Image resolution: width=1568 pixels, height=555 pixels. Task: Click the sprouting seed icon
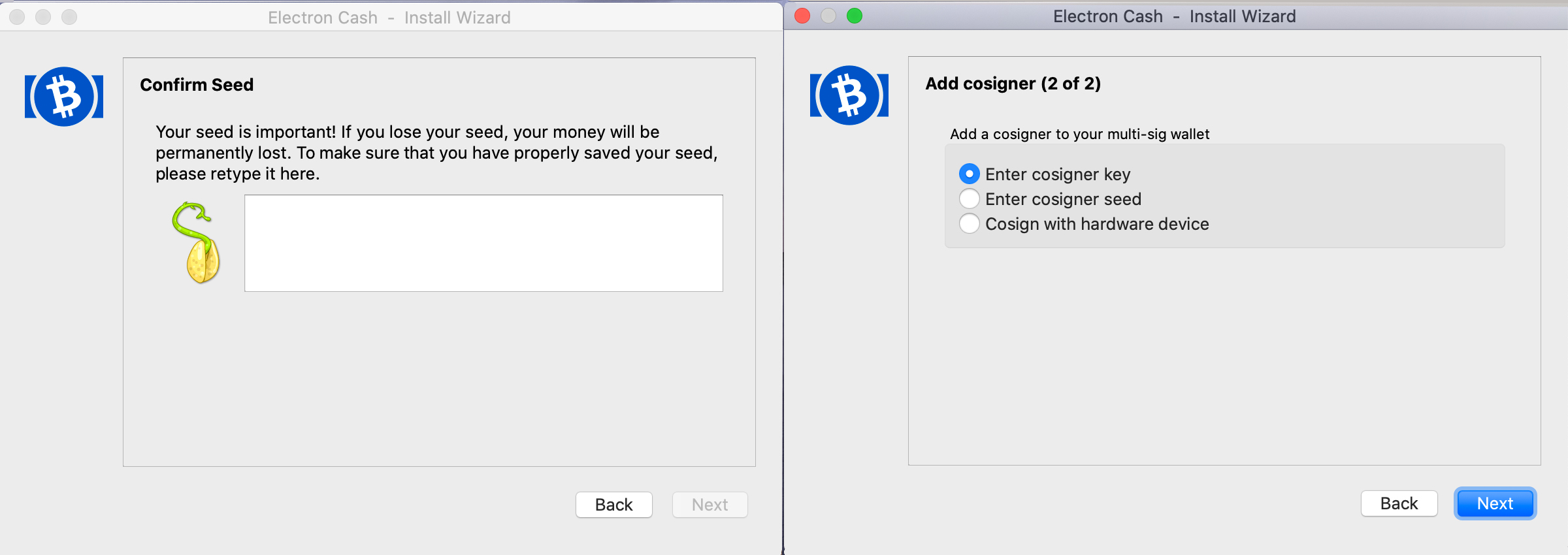pyautogui.click(x=196, y=242)
